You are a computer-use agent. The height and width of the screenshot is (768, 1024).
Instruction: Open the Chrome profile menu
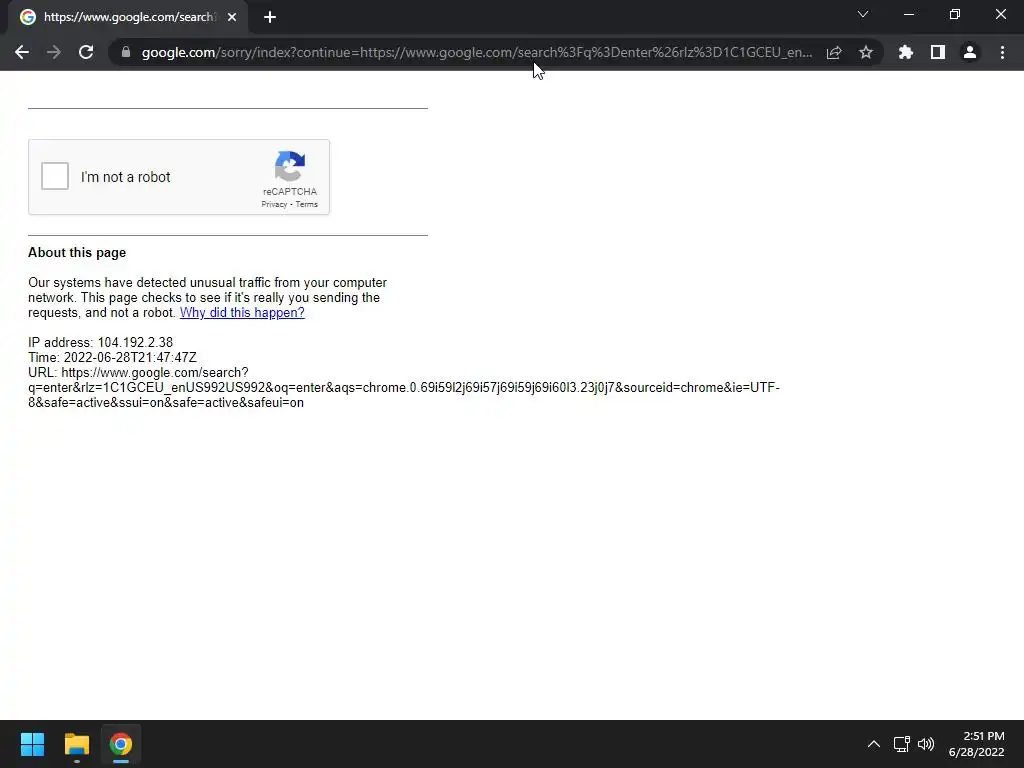[x=970, y=52]
